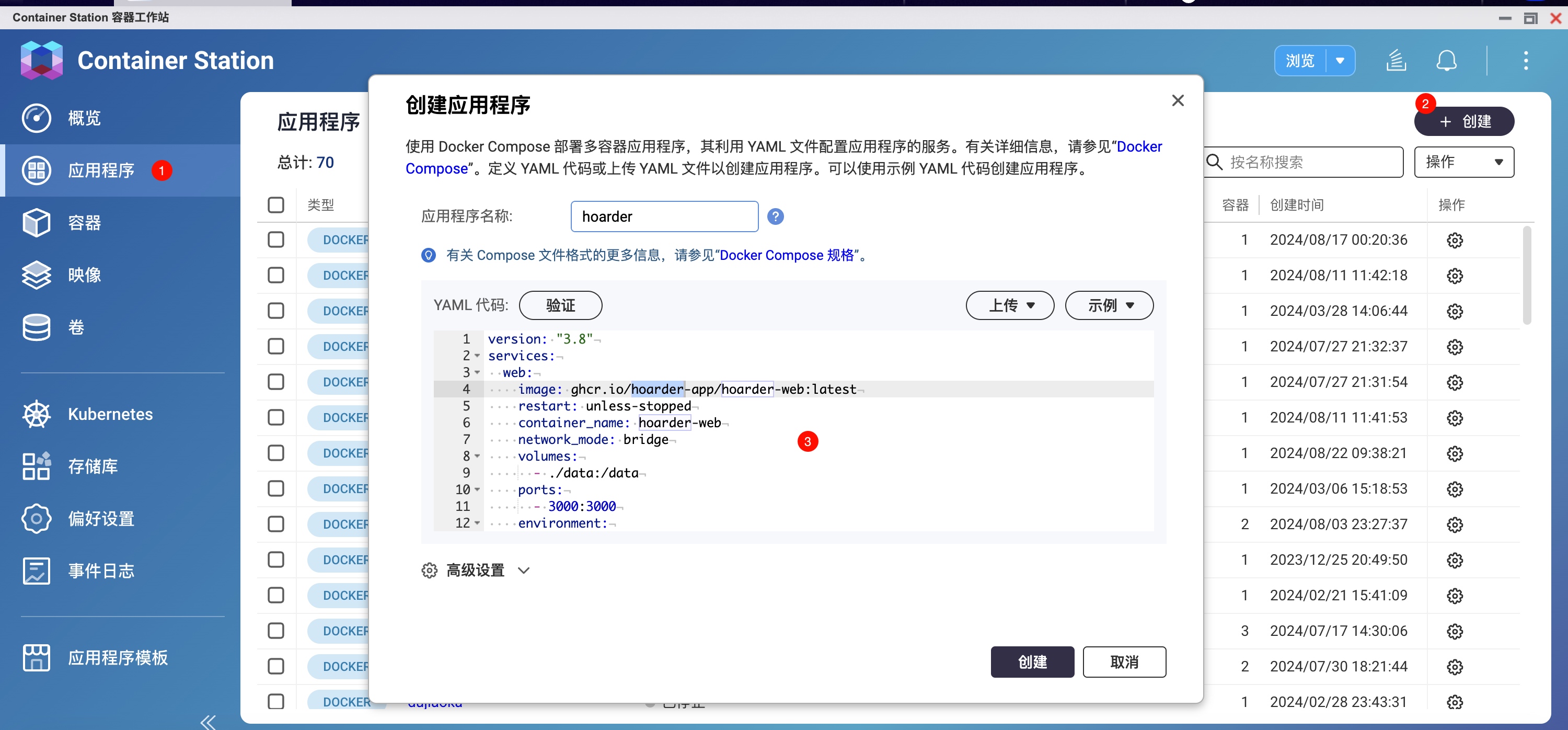Click the notification bell icon
The width and height of the screenshot is (1568, 730).
coord(1446,61)
